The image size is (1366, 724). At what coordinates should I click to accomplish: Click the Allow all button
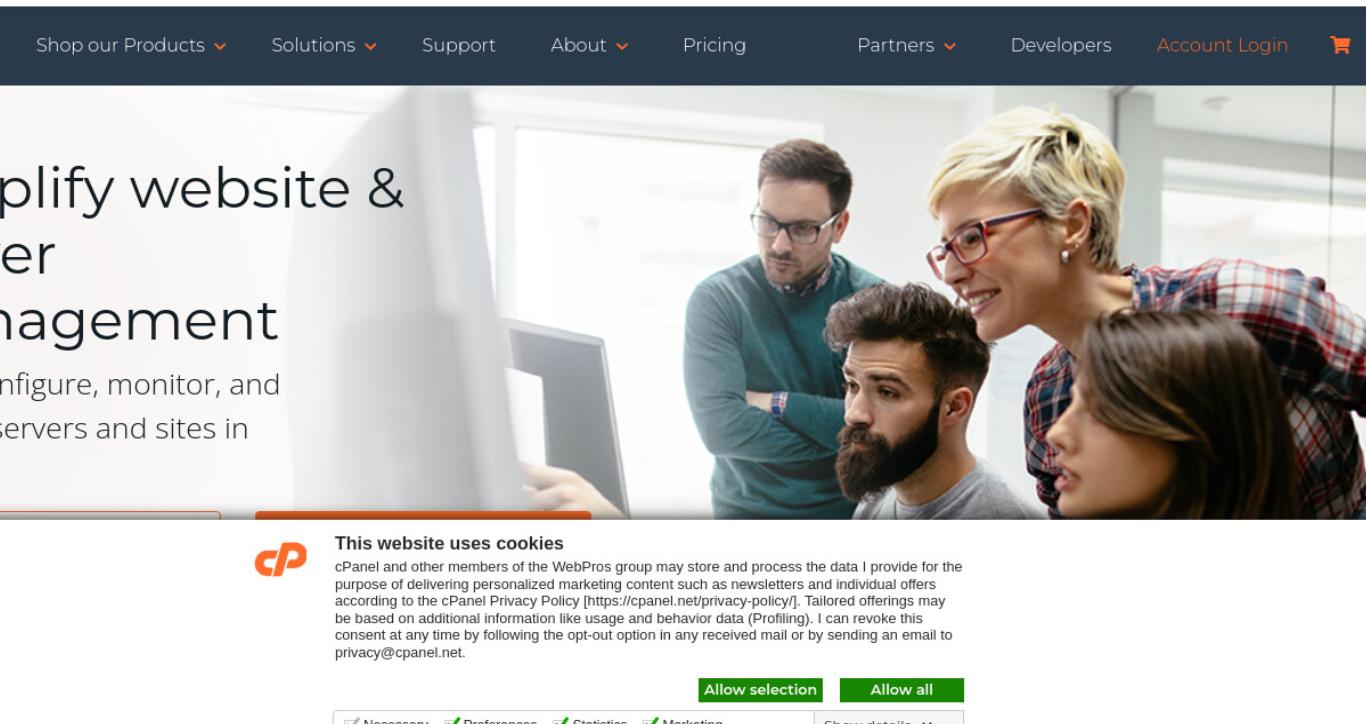coord(902,690)
